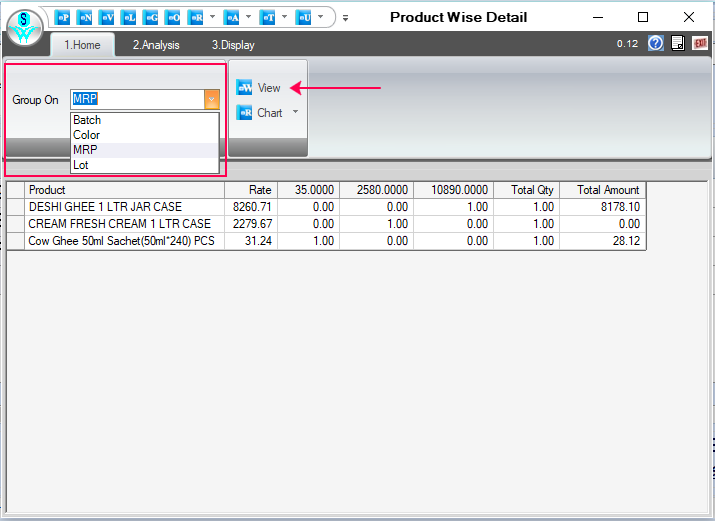Click the A quick access icon
The width and height of the screenshot is (715, 521).
[231, 18]
